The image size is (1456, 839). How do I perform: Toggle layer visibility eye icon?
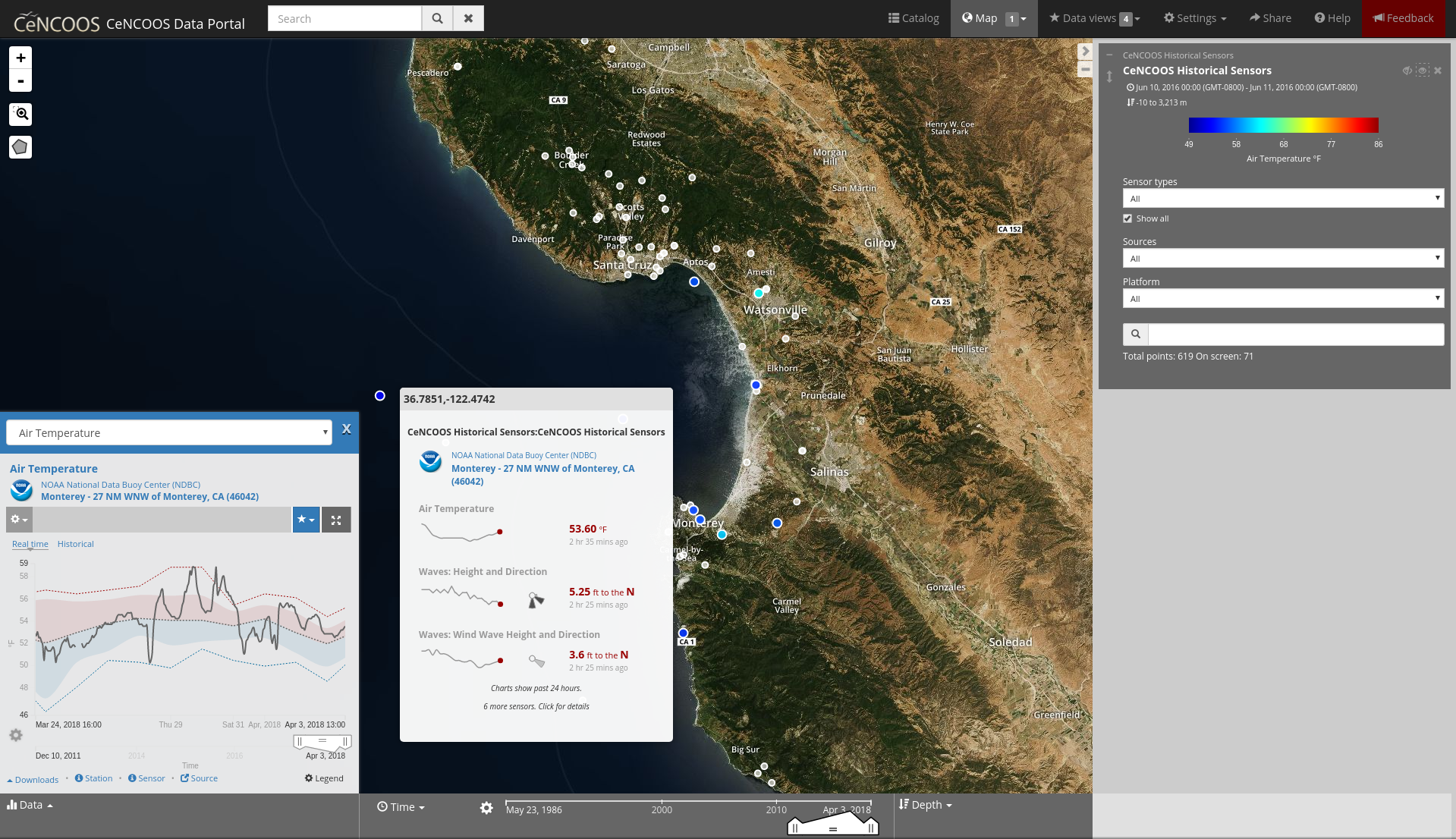pyautogui.click(x=1423, y=71)
